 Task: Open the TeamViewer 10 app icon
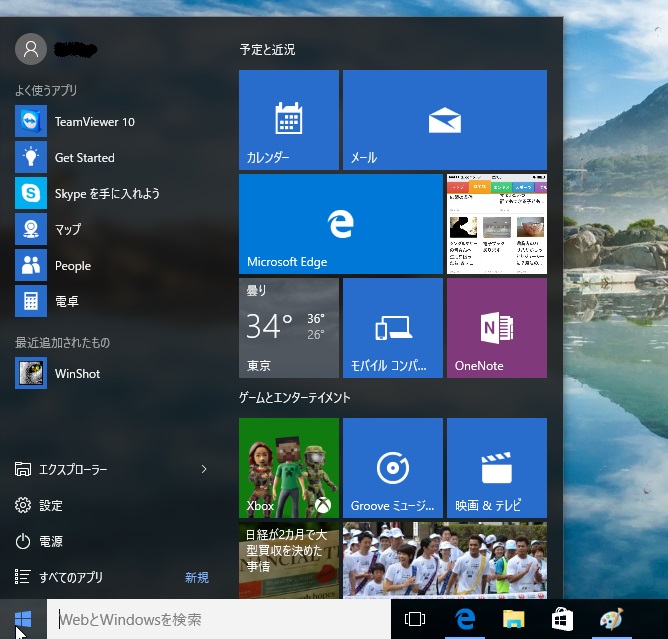tap(31, 121)
